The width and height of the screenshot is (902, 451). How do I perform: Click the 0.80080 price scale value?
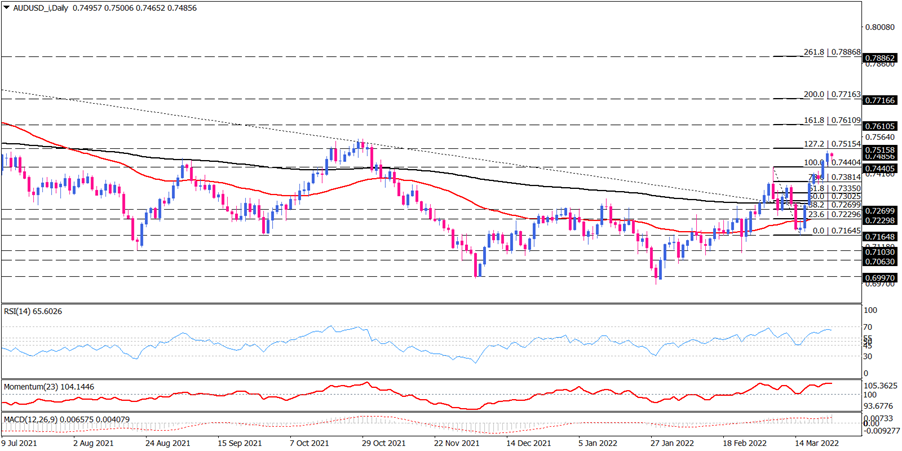880,27
